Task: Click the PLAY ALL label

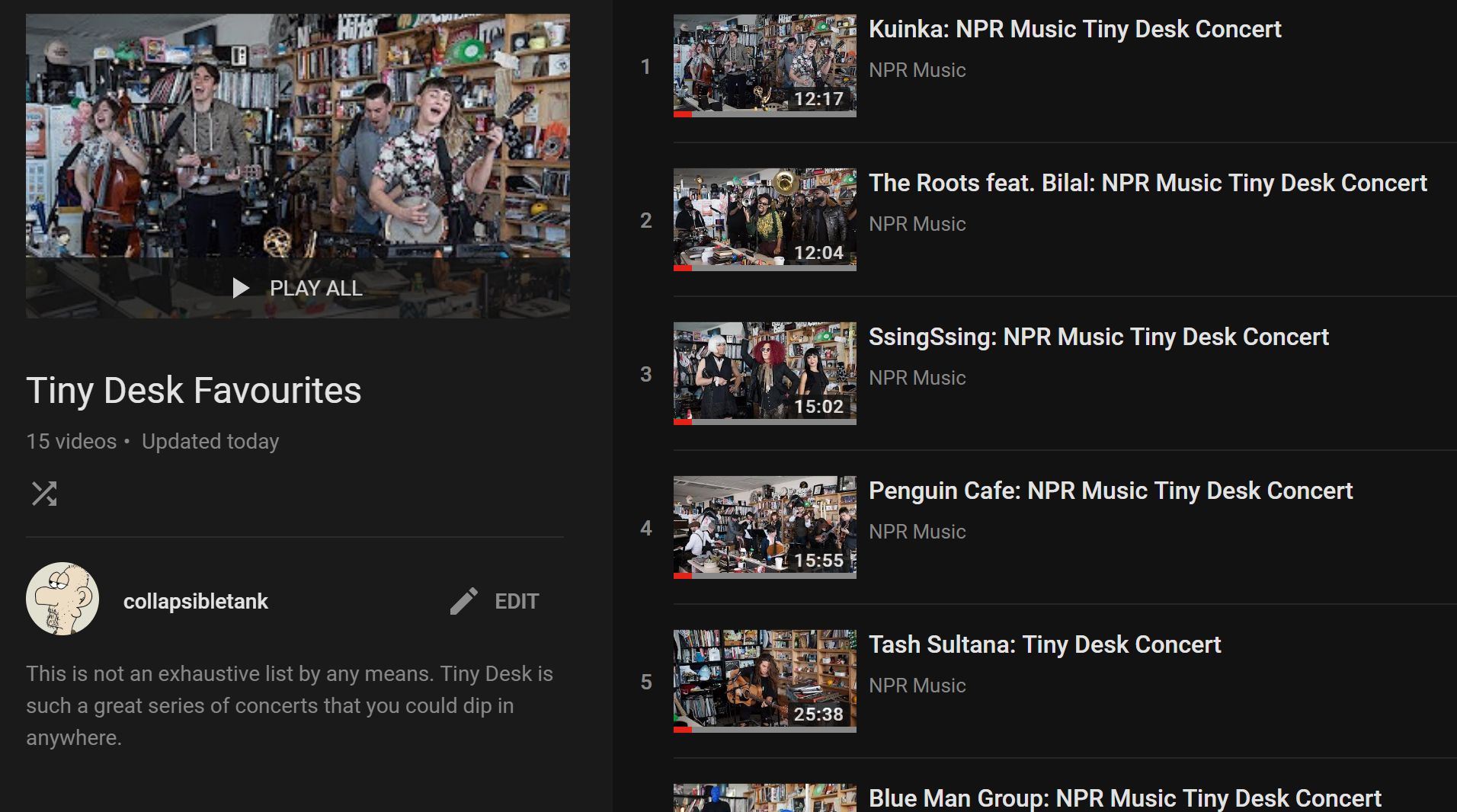Action: 315,289
